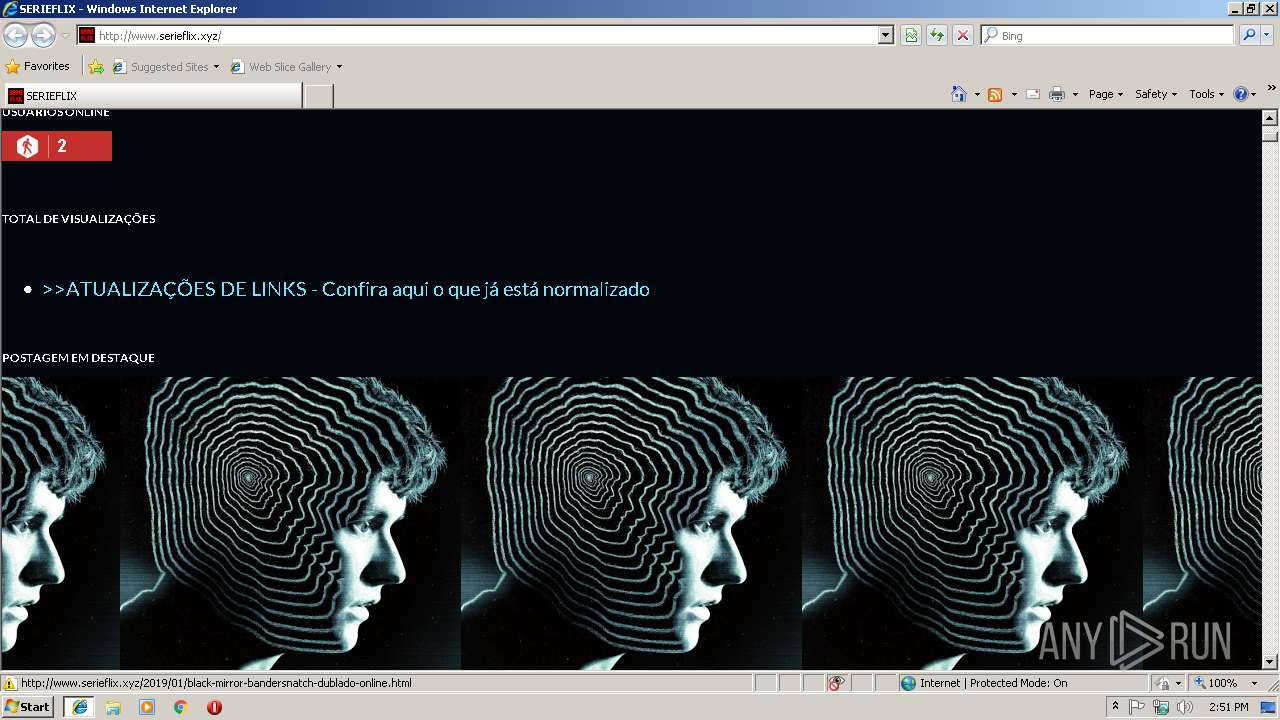Expand the Feeds dropdown arrow
This screenshot has width=1280, height=720.
pyautogui.click(x=1014, y=94)
